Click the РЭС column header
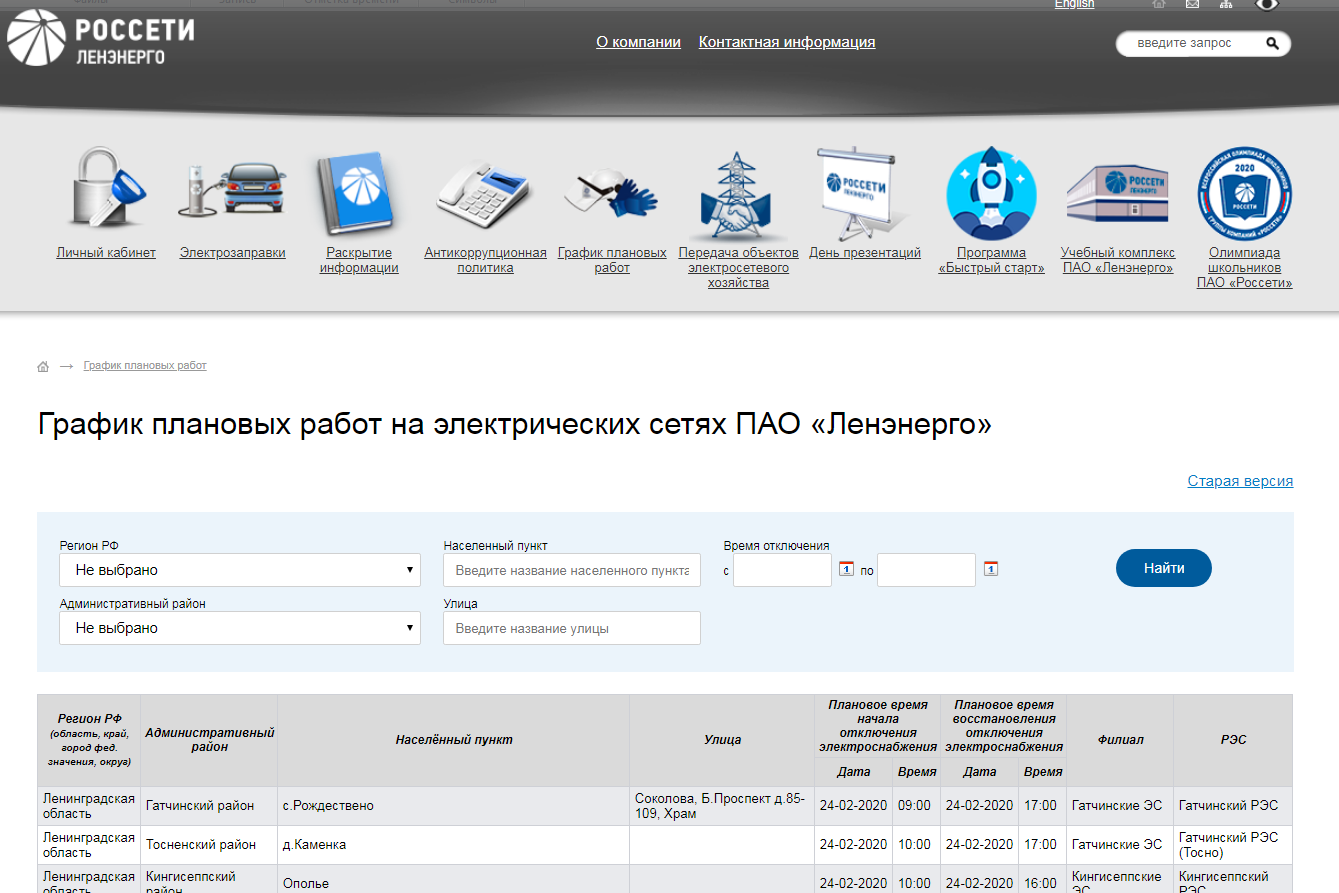The height and width of the screenshot is (893, 1339). [1233, 740]
